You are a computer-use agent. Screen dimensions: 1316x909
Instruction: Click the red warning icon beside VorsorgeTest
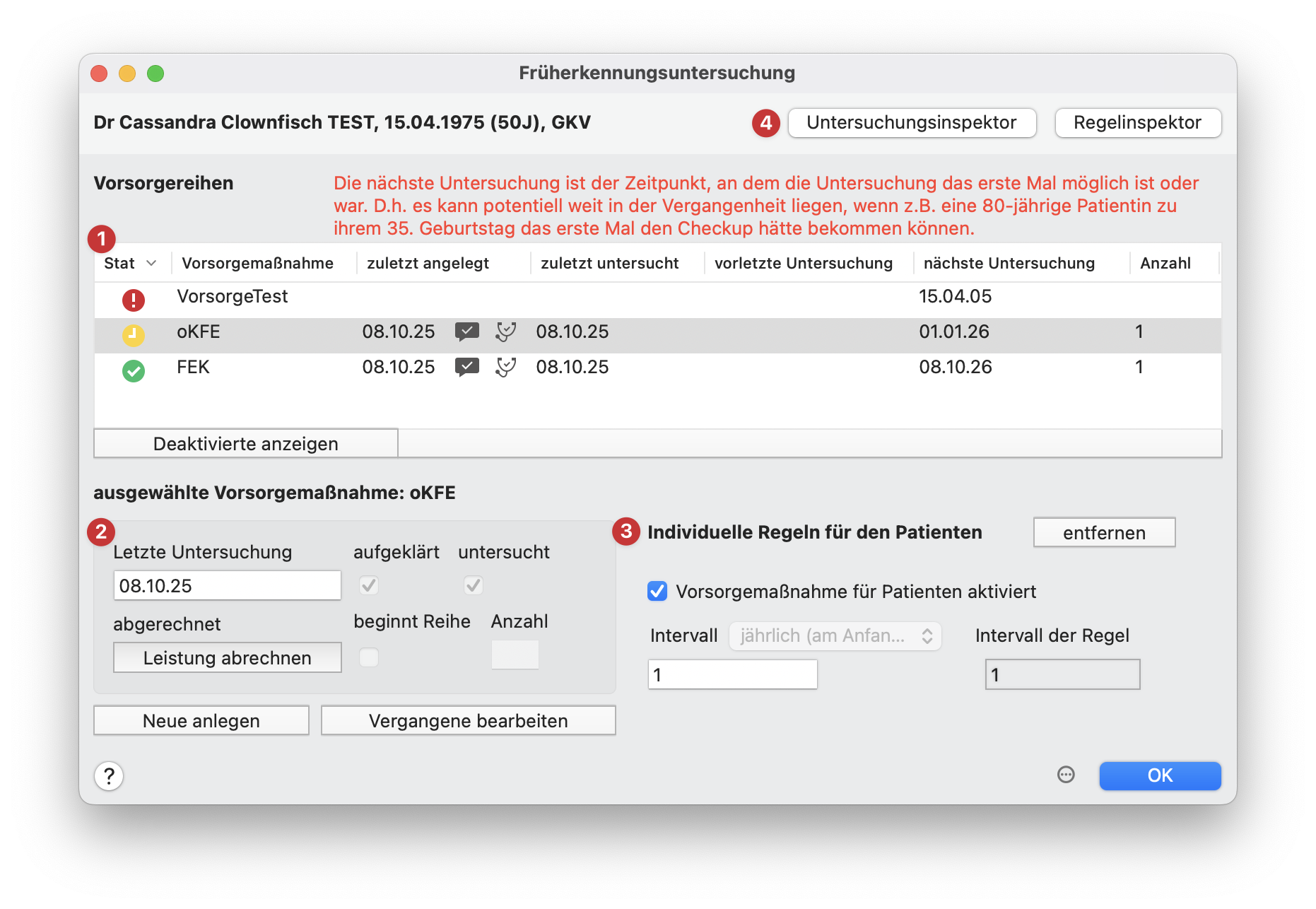(x=133, y=300)
